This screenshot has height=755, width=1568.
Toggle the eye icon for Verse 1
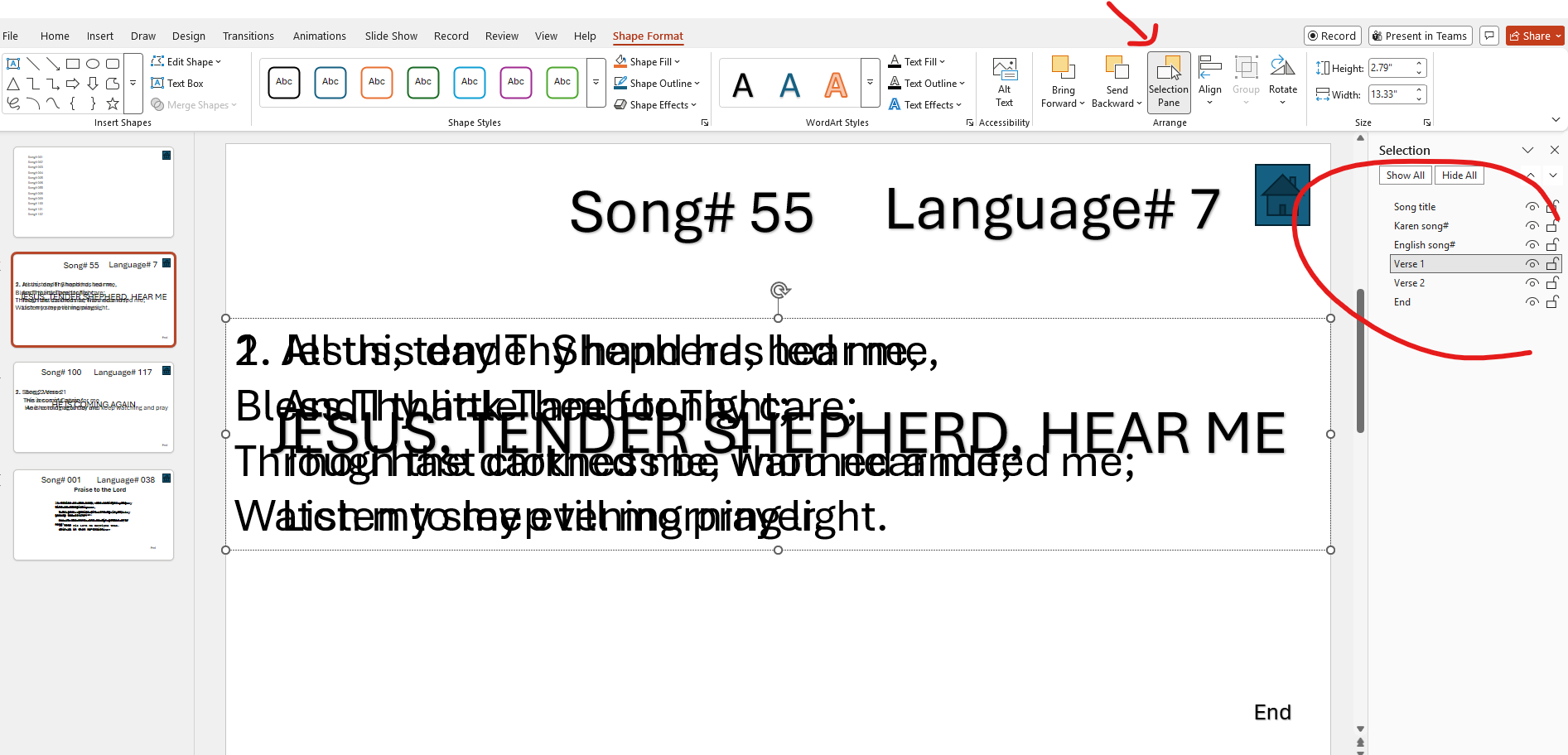[1532, 264]
